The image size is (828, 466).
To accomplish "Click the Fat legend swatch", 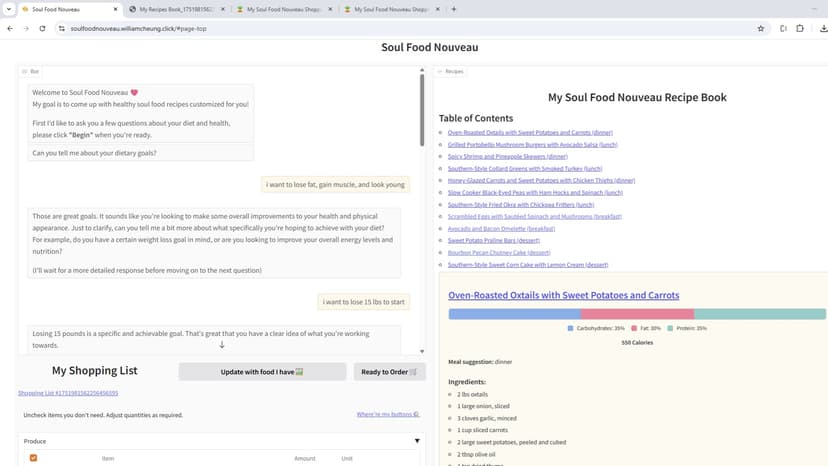I will click(634, 328).
